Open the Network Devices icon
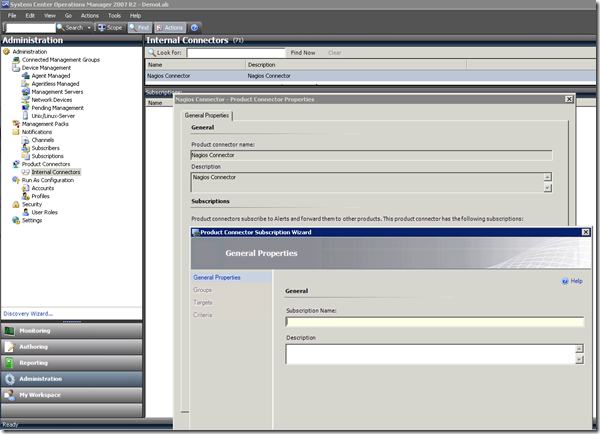The width and height of the screenshot is (600, 434). coord(26,100)
